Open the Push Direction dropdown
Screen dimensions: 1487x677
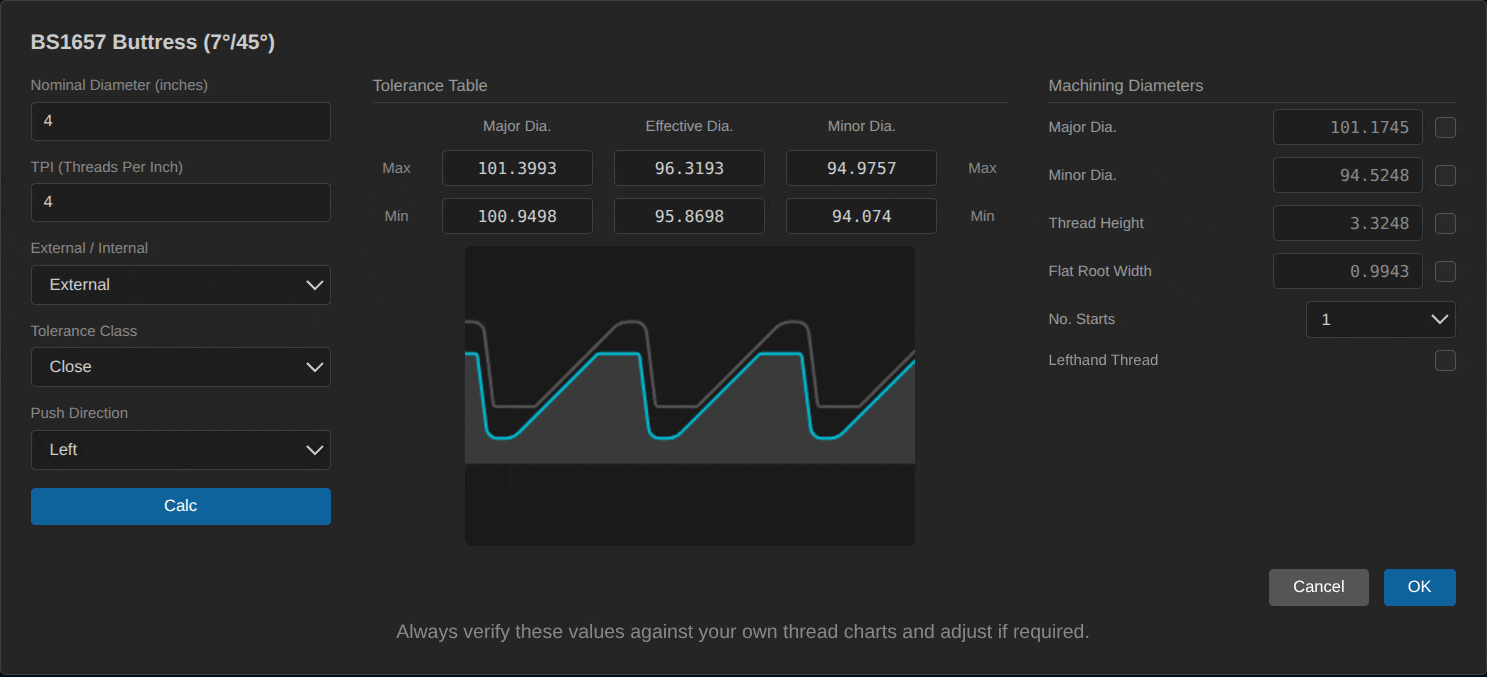[x=180, y=450]
